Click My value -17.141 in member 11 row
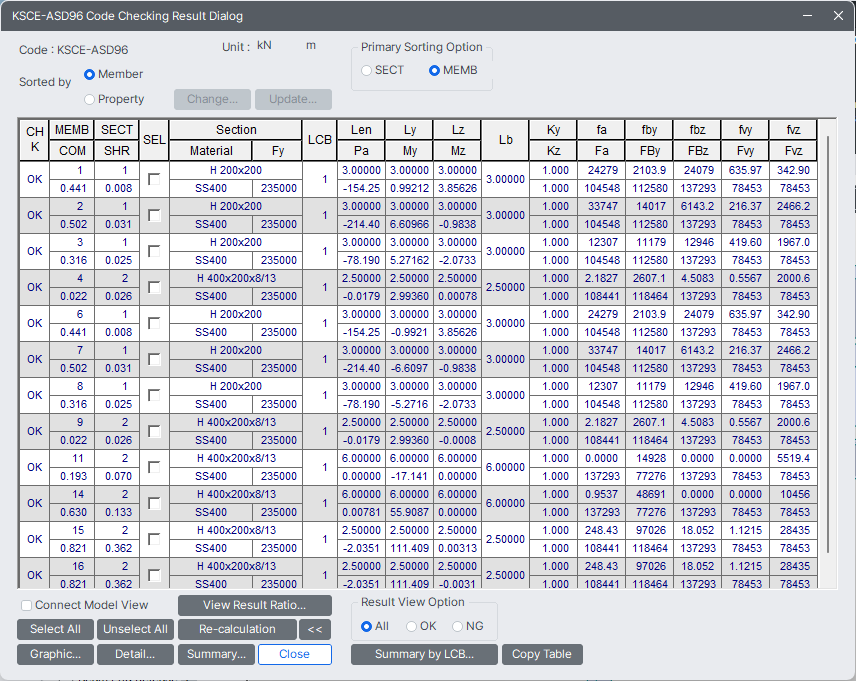 (x=409, y=476)
